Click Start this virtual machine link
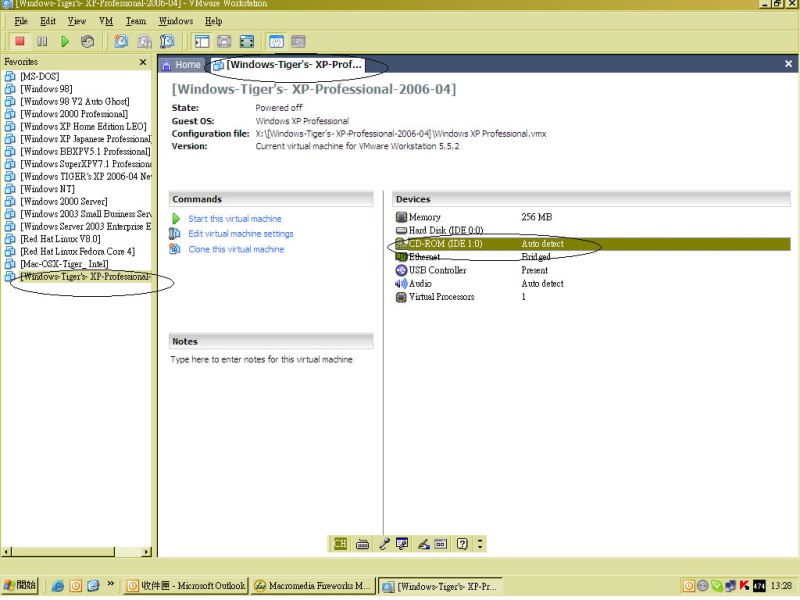This screenshot has width=800, height=600. pyautogui.click(x=235, y=218)
